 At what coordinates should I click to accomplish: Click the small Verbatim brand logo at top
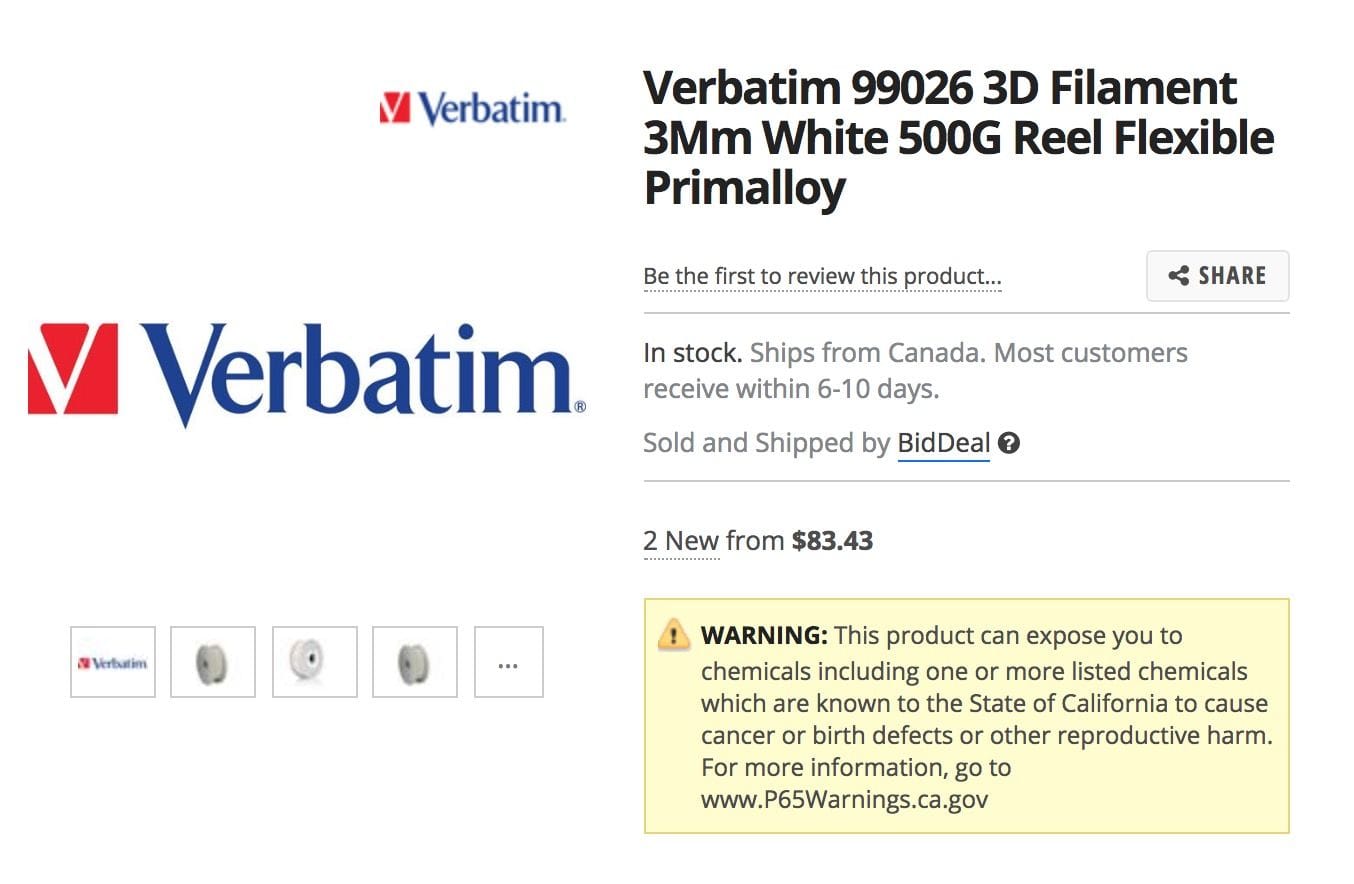[x=472, y=108]
